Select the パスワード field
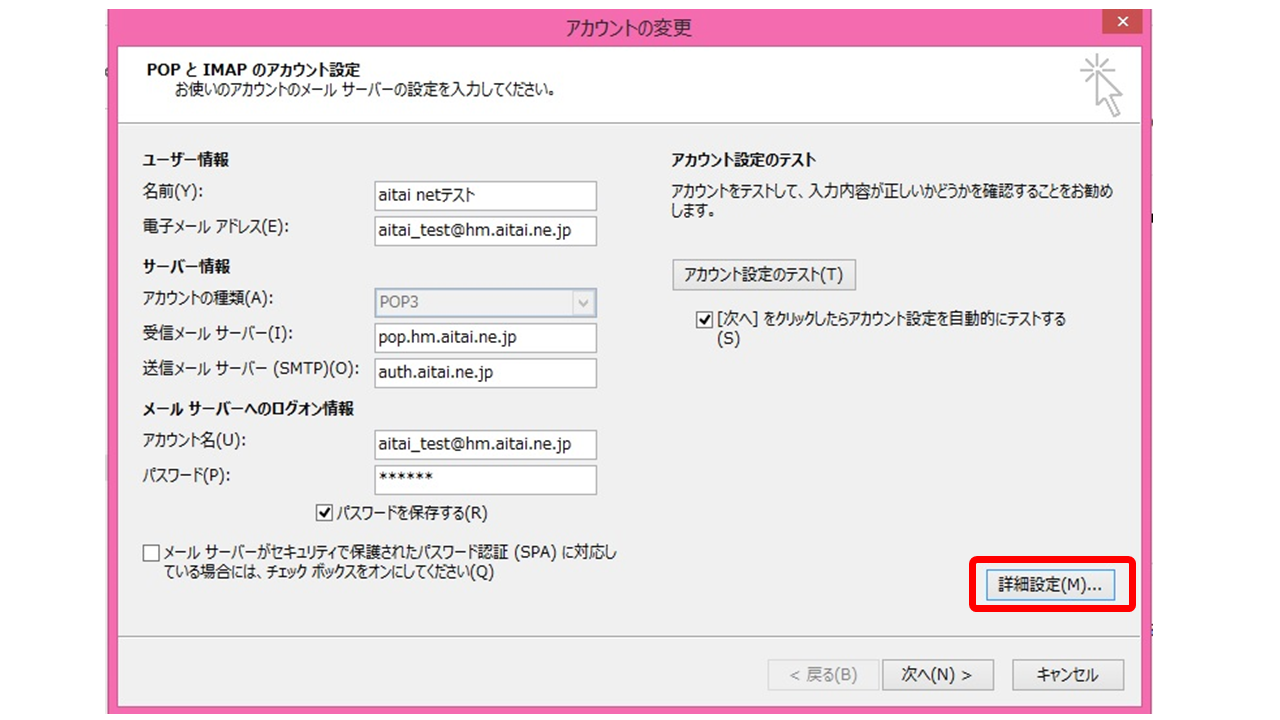 [485, 479]
